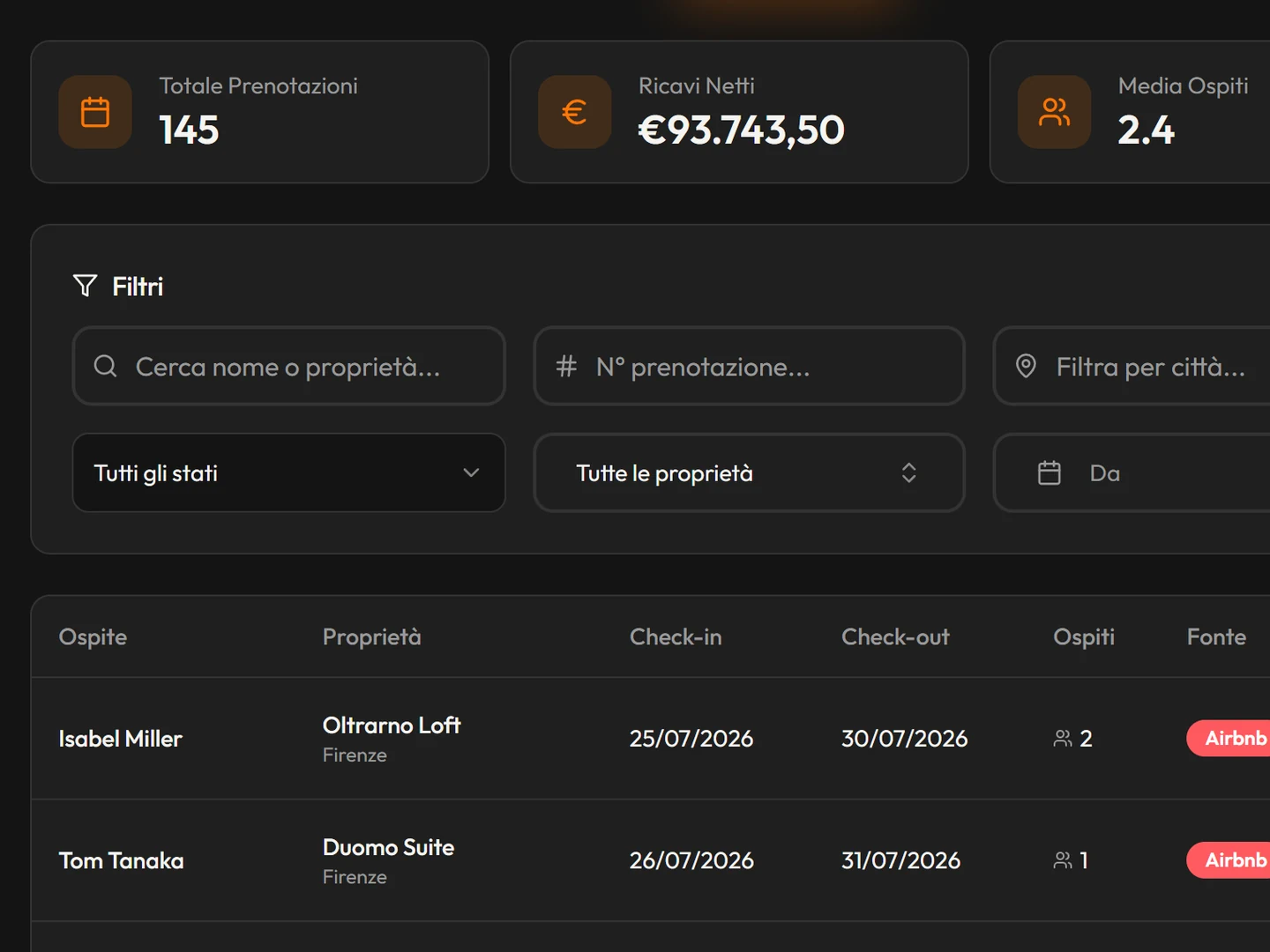Click the Oltrarno Loft property name
This screenshot has width=1270, height=952.
coord(392,725)
